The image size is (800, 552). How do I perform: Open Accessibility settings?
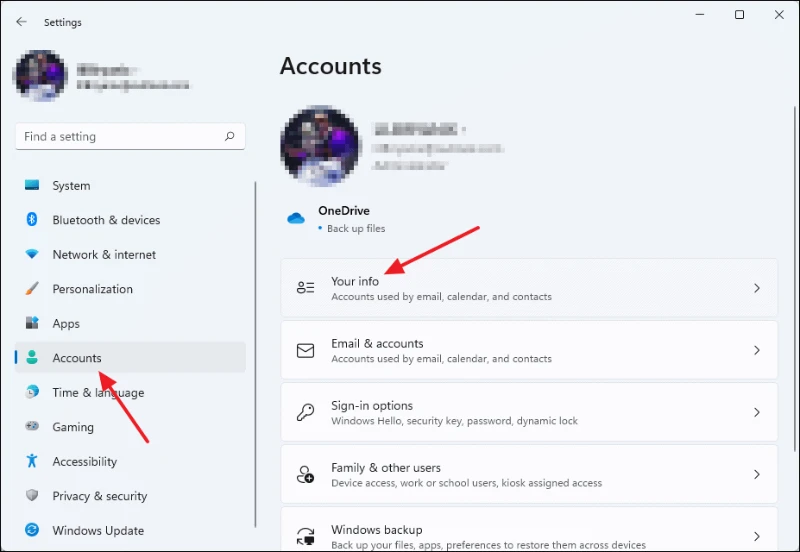pos(130,461)
